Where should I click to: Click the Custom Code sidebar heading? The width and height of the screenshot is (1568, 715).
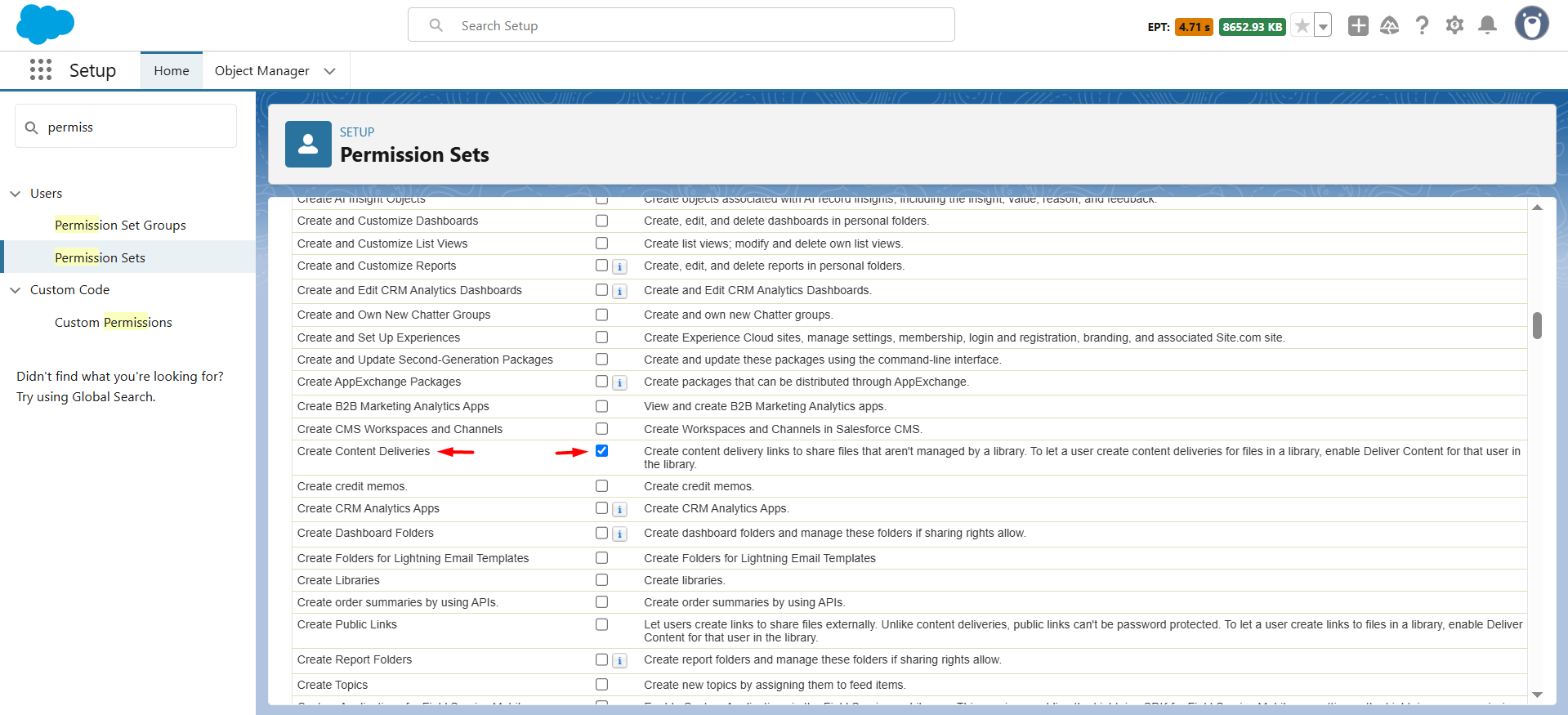click(69, 290)
